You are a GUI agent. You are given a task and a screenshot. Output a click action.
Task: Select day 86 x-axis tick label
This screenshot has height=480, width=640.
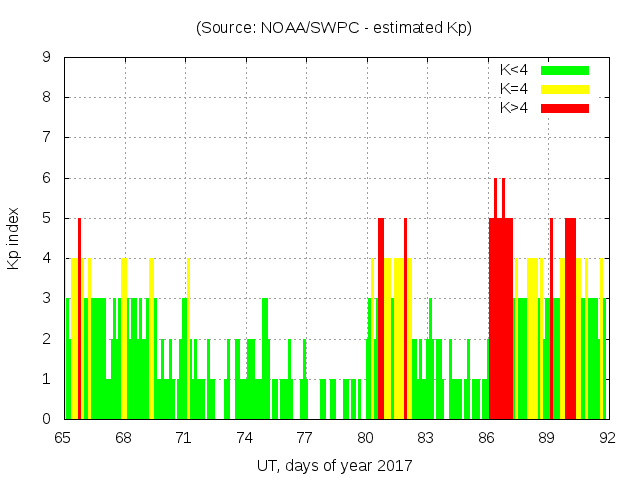pos(486,437)
